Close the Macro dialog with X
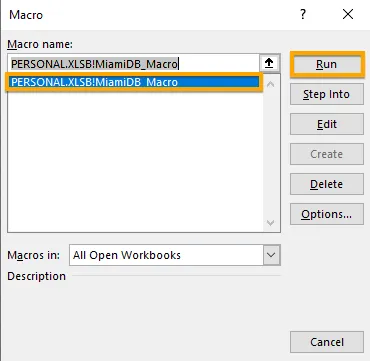Screen dimensions: 370x361 348,14
